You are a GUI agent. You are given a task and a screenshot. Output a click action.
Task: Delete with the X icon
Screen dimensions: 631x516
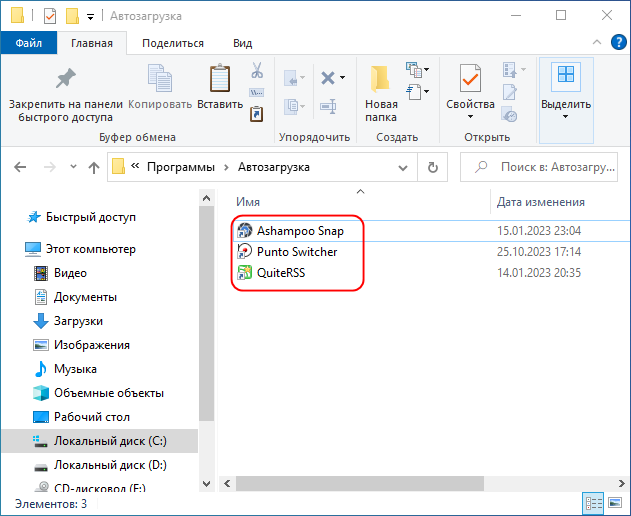pyautogui.click(x=328, y=78)
